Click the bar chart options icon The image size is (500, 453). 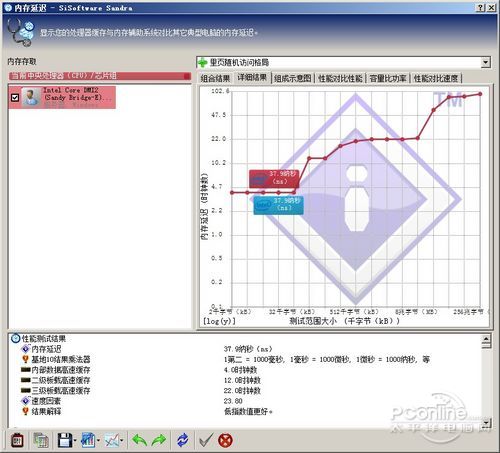tap(88, 440)
